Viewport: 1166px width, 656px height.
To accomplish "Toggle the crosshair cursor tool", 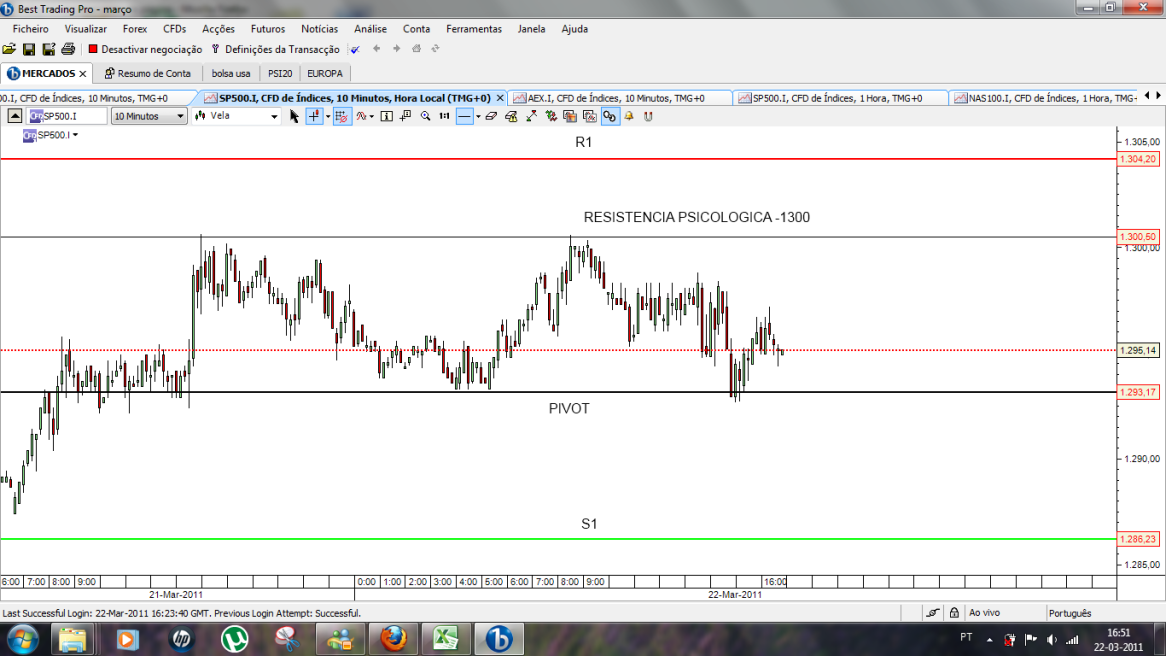I will (x=314, y=116).
